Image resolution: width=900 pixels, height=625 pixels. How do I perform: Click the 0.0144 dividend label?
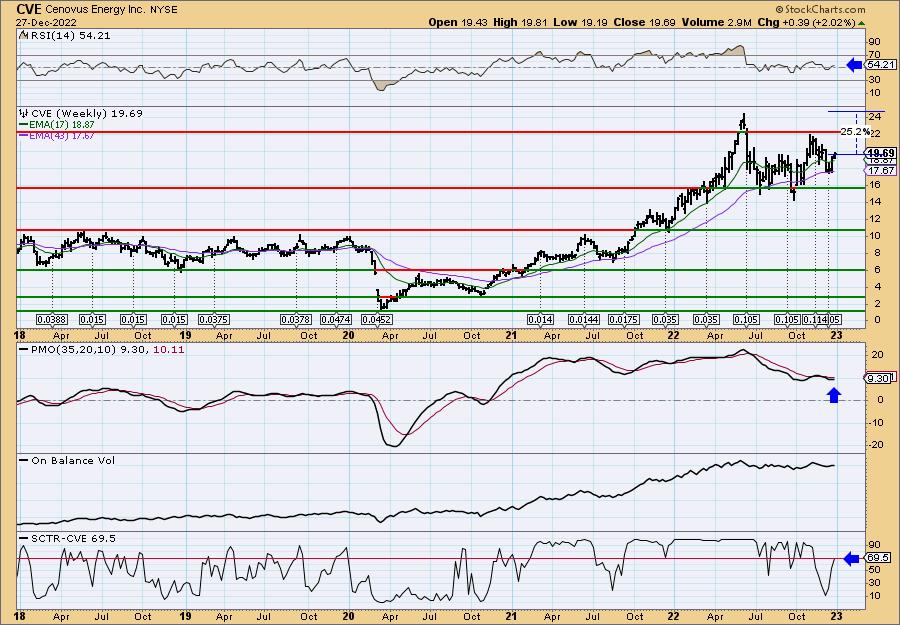[584, 319]
